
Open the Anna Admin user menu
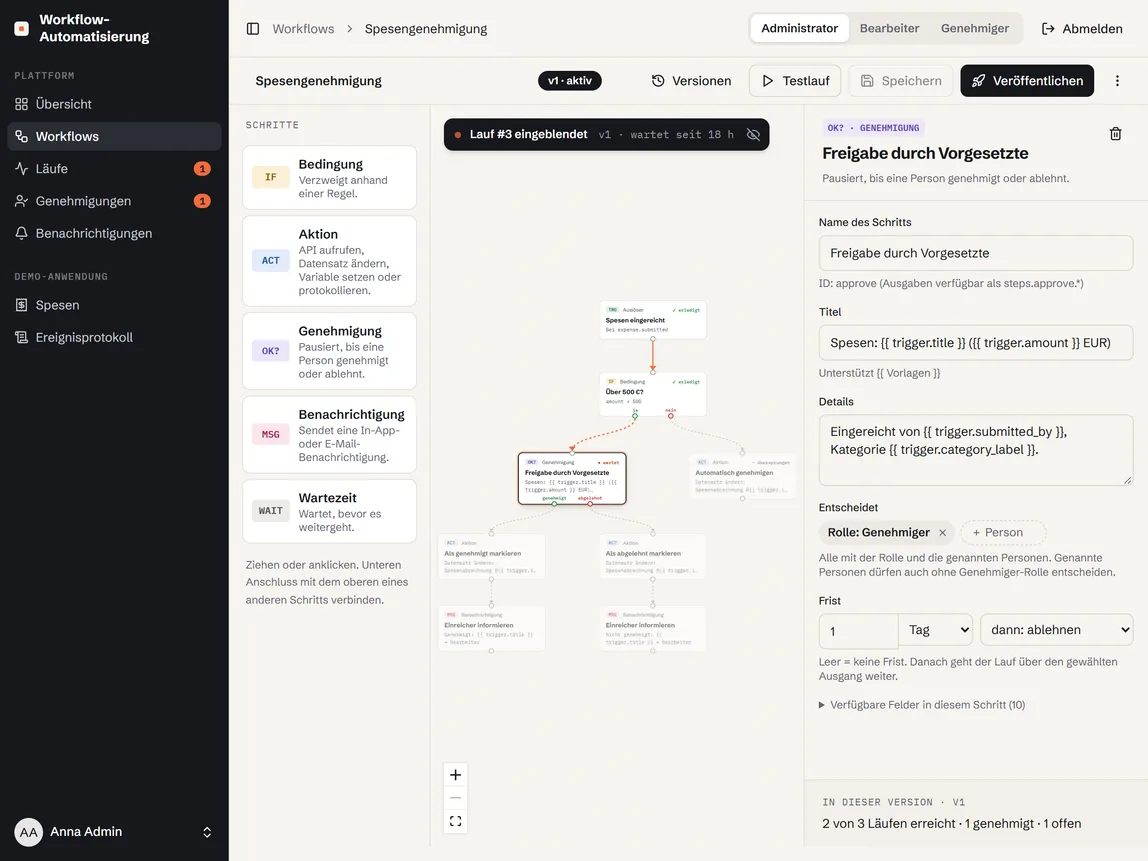(x=114, y=832)
